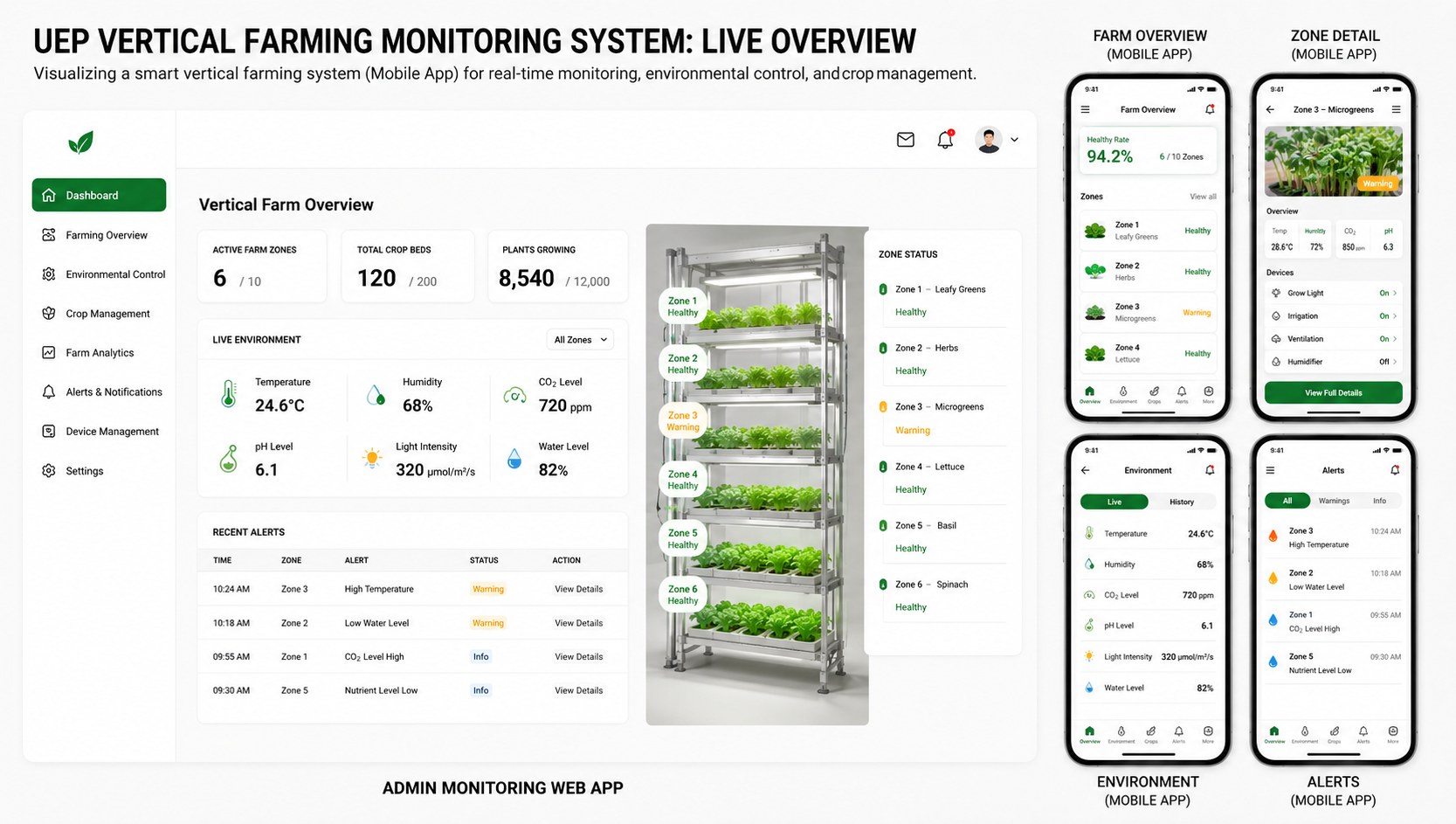Open the notification bell in web header
This screenshot has width=1456, height=824.
click(x=946, y=140)
